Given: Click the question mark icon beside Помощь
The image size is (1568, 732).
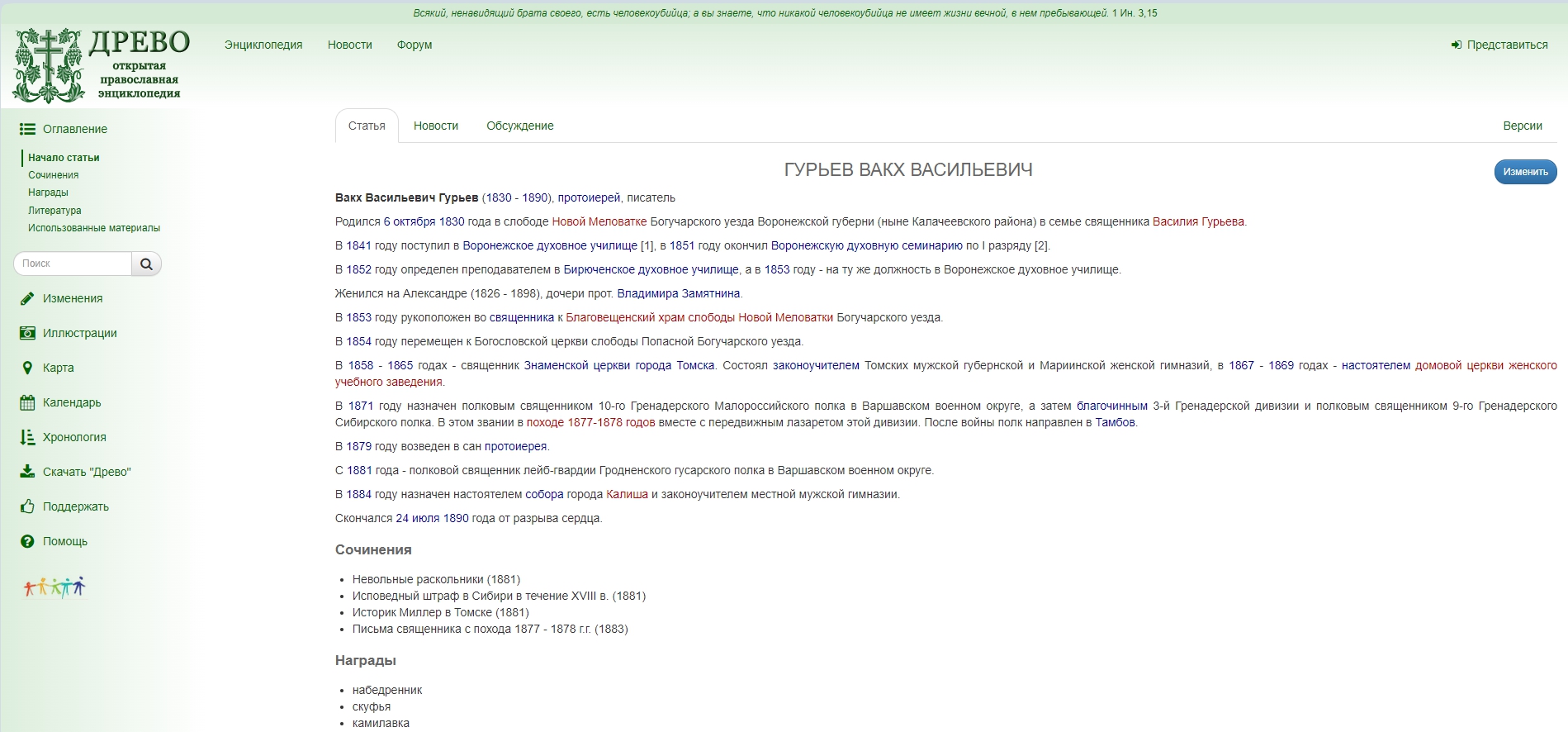Looking at the screenshot, I should (x=27, y=541).
